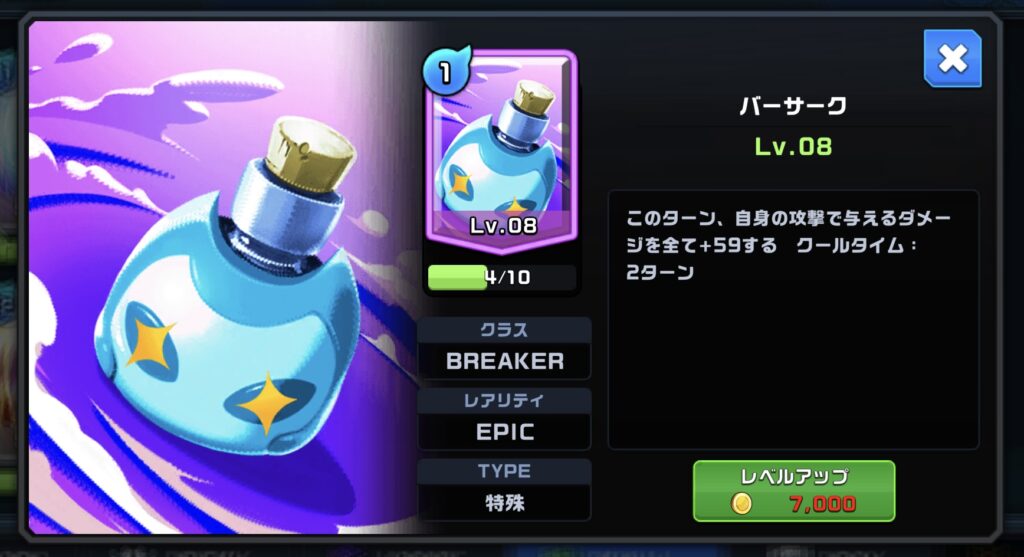
Task: Click the gold cork of the potion bottle
Action: pyautogui.click(x=309, y=153)
